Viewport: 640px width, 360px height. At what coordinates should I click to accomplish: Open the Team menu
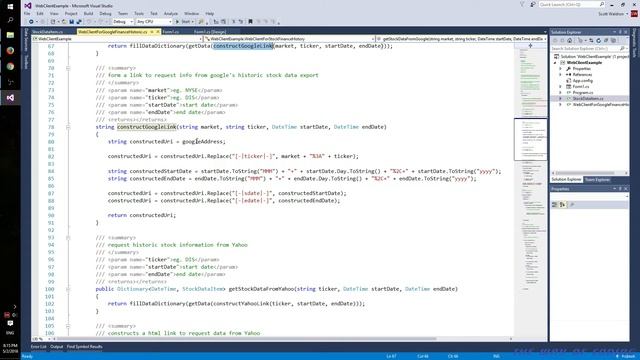122,13
